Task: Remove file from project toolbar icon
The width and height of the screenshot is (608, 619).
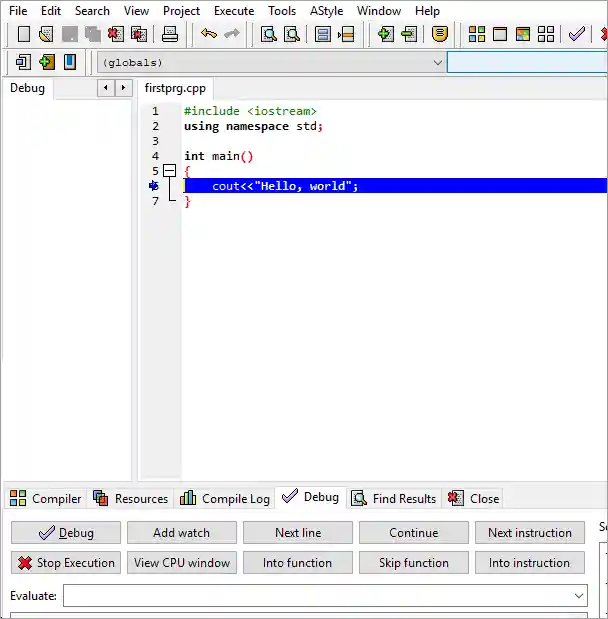Action: [x=409, y=34]
